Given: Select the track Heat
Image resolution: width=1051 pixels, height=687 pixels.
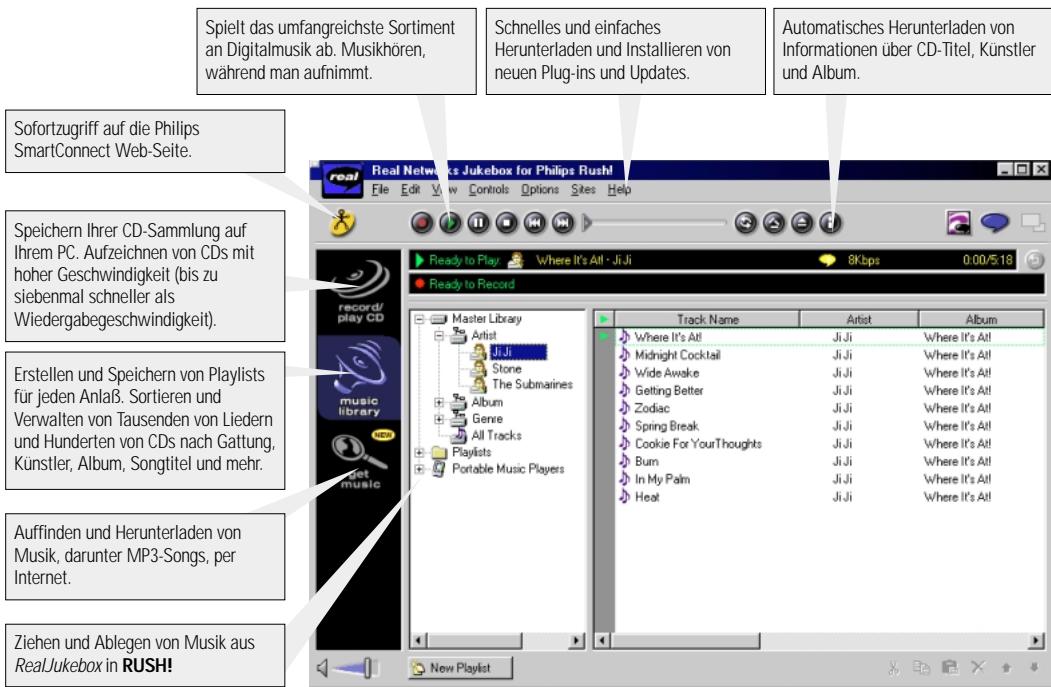Looking at the screenshot, I should (647, 497).
